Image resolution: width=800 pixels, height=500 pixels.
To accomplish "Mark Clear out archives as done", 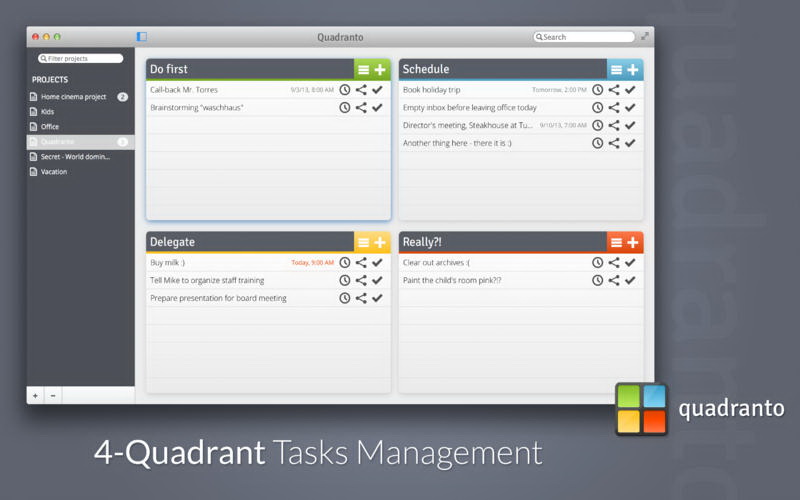I will point(630,263).
